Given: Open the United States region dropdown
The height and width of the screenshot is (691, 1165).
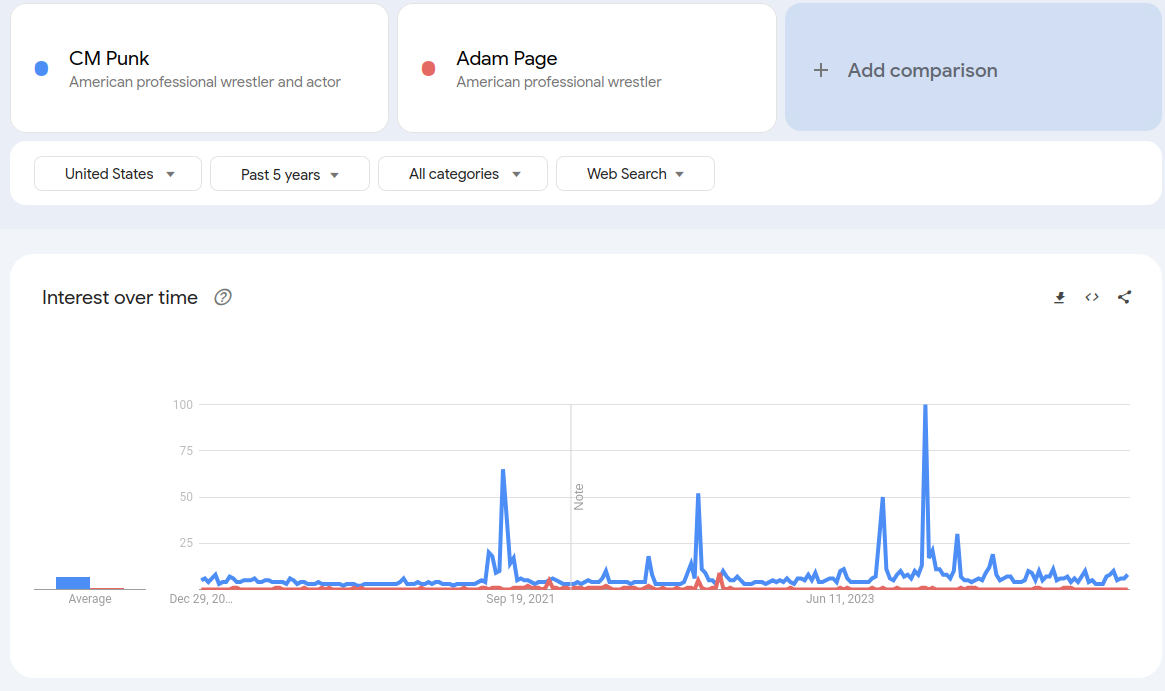Looking at the screenshot, I should click(x=118, y=174).
